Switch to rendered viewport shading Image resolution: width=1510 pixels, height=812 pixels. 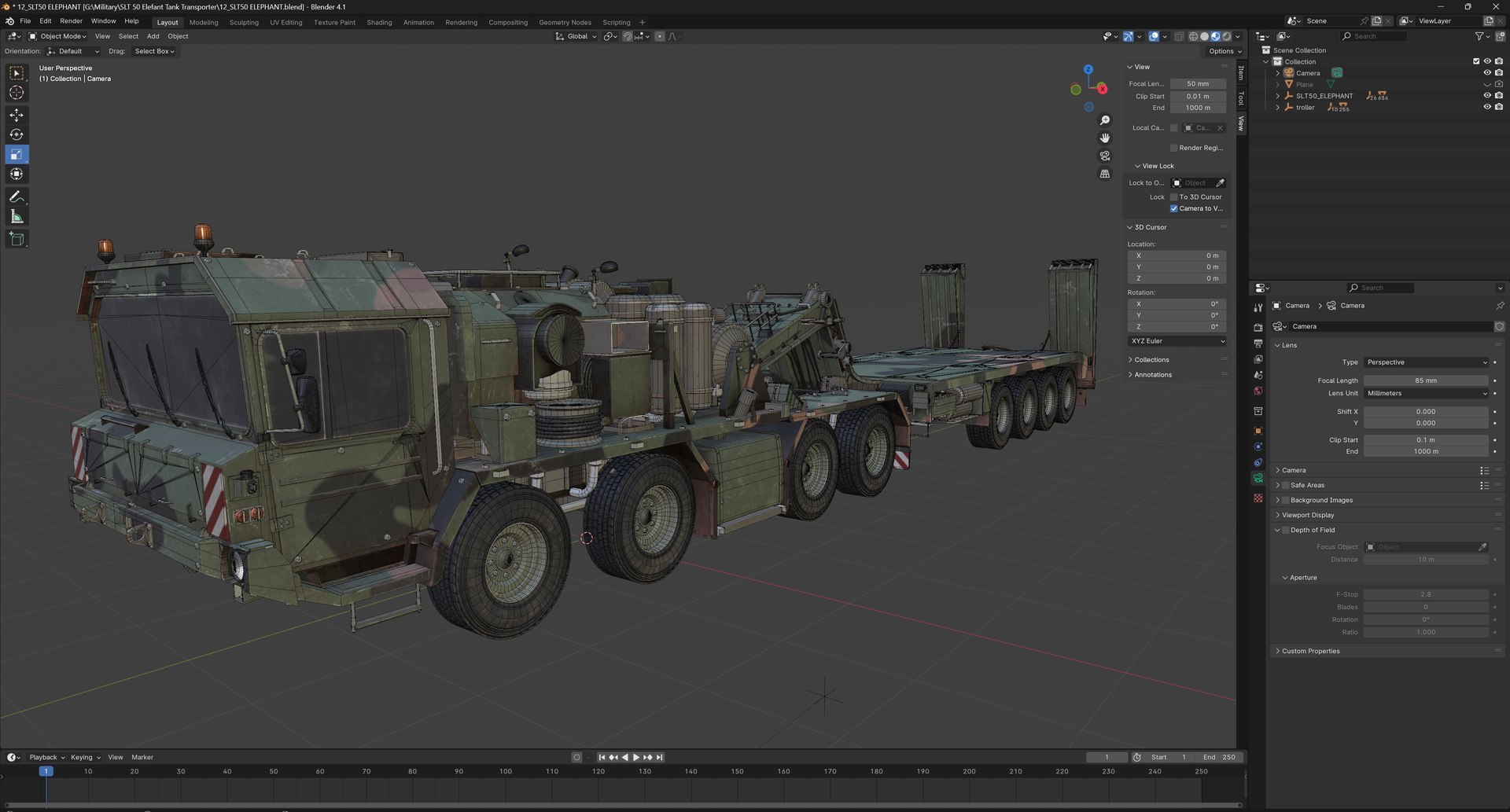tap(1227, 36)
